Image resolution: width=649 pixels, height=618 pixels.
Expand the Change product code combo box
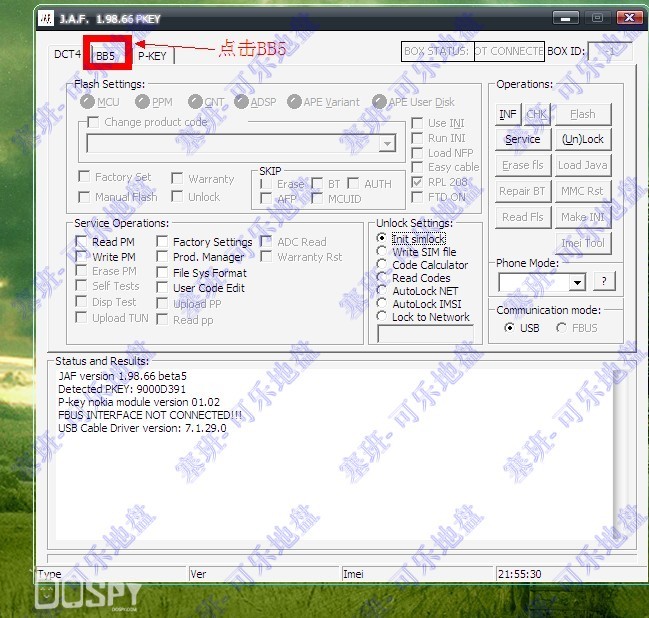388,144
